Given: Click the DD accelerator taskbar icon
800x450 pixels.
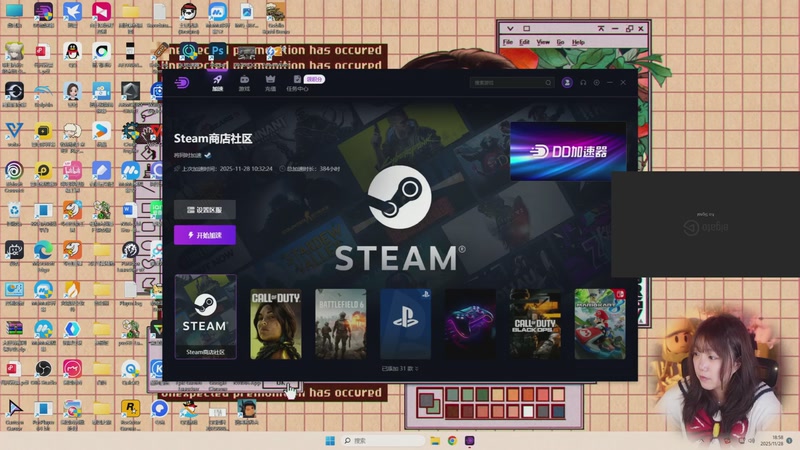Looking at the screenshot, I should (469, 440).
